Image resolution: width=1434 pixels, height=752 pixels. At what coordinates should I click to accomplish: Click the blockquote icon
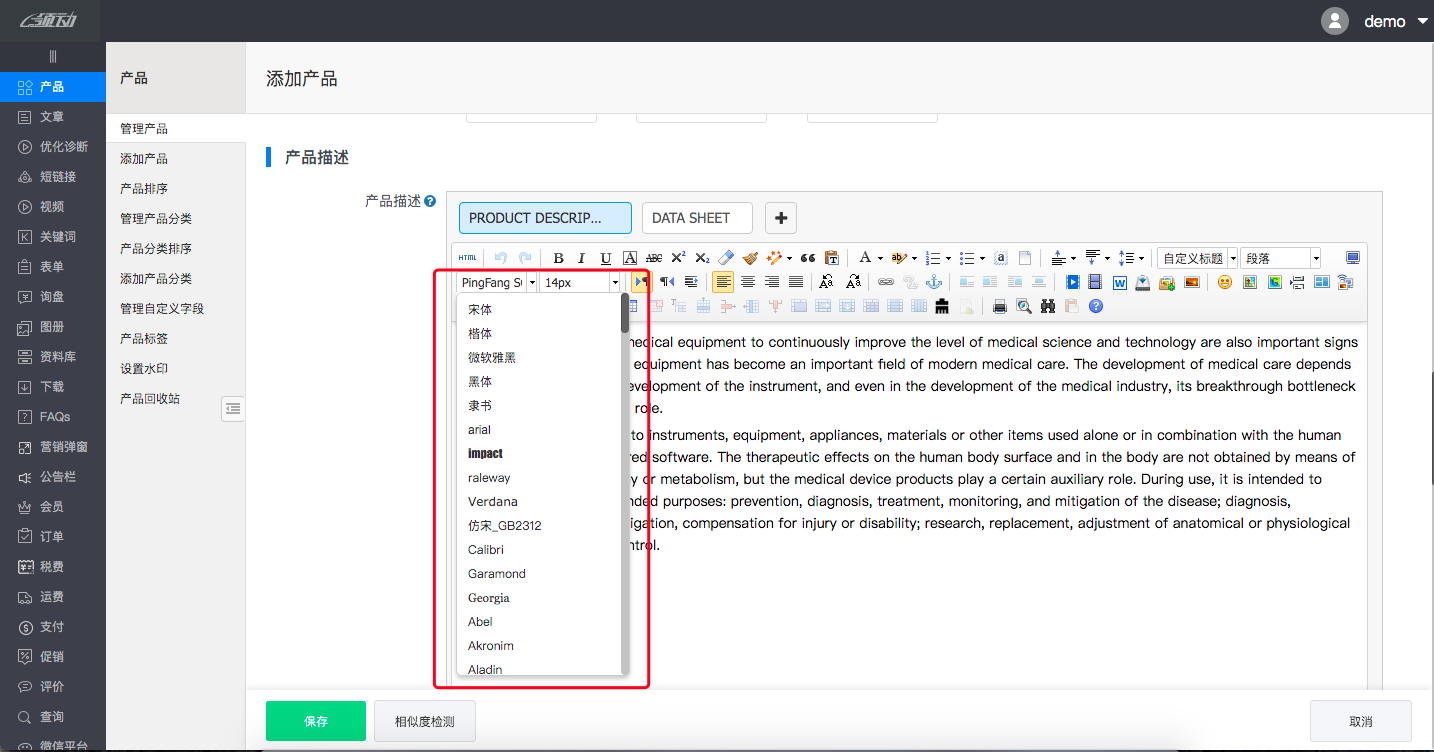(808, 258)
